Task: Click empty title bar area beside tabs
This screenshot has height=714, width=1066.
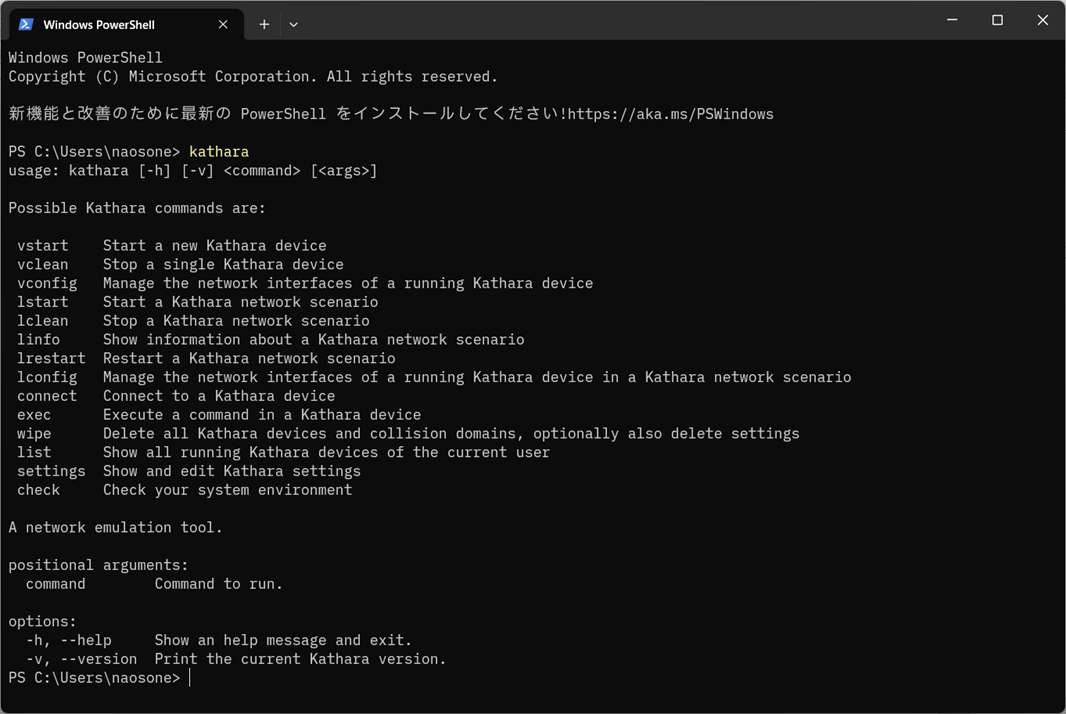Action: (612, 20)
